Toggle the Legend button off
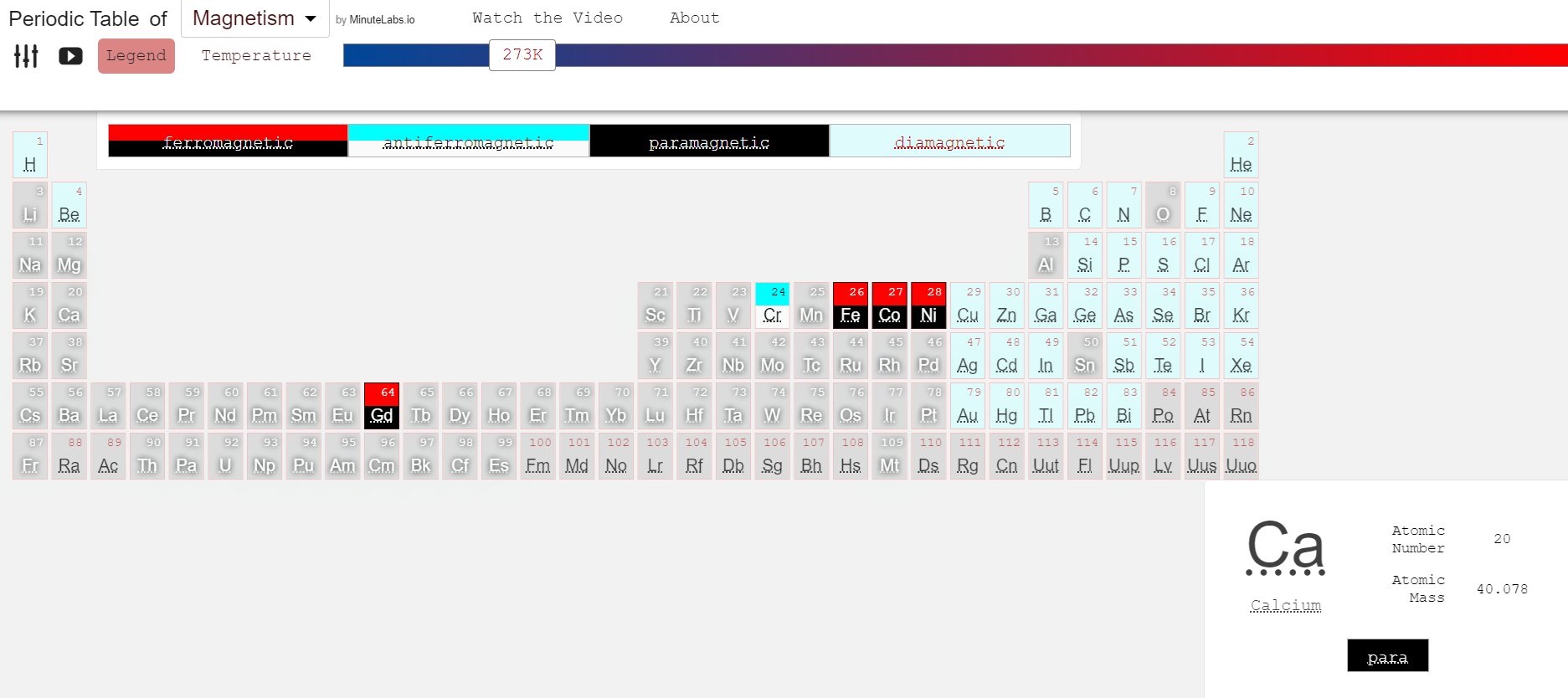This screenshot has width=1568, height=698. (x=136, y=56)
